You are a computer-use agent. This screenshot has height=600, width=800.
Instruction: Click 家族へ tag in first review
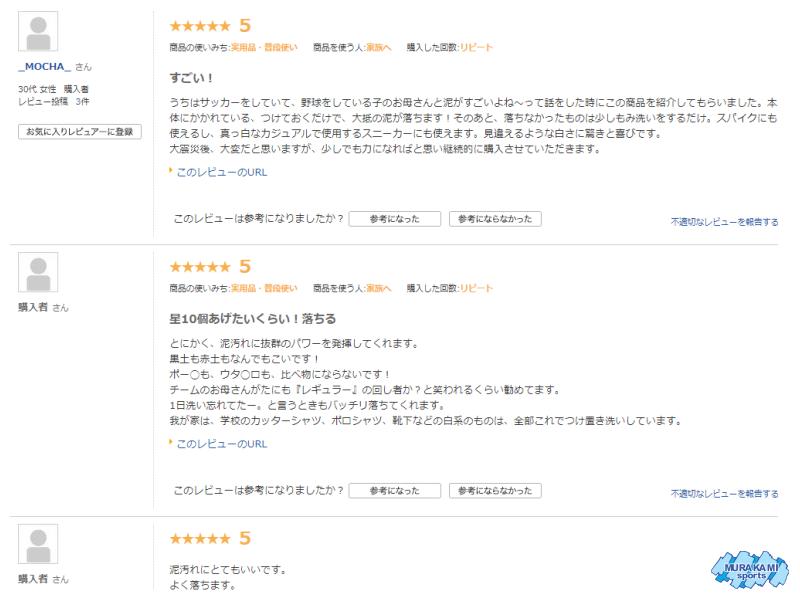(x=378, y=48)
